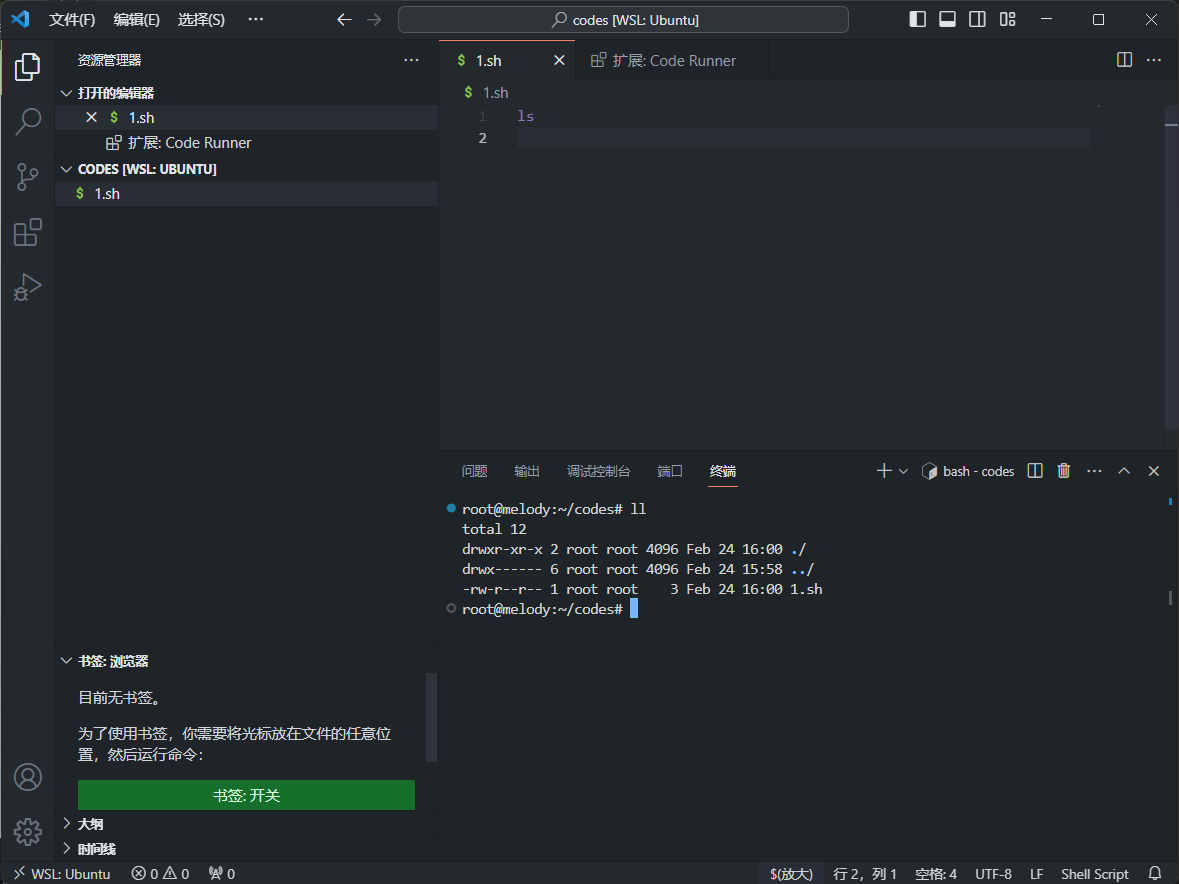Go back with the left arrow
Screen dimensions: 1179x884
point(344,20)
